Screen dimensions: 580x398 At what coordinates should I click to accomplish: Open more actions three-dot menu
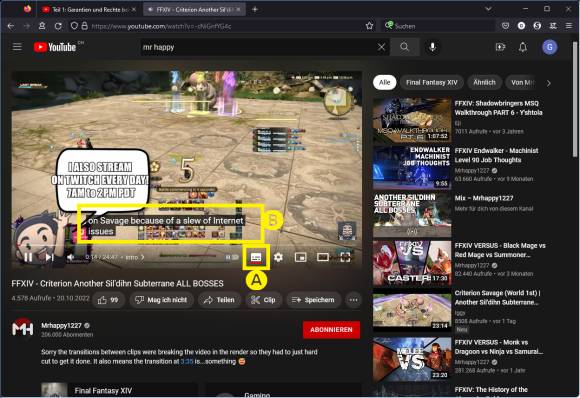pos(353,300)
